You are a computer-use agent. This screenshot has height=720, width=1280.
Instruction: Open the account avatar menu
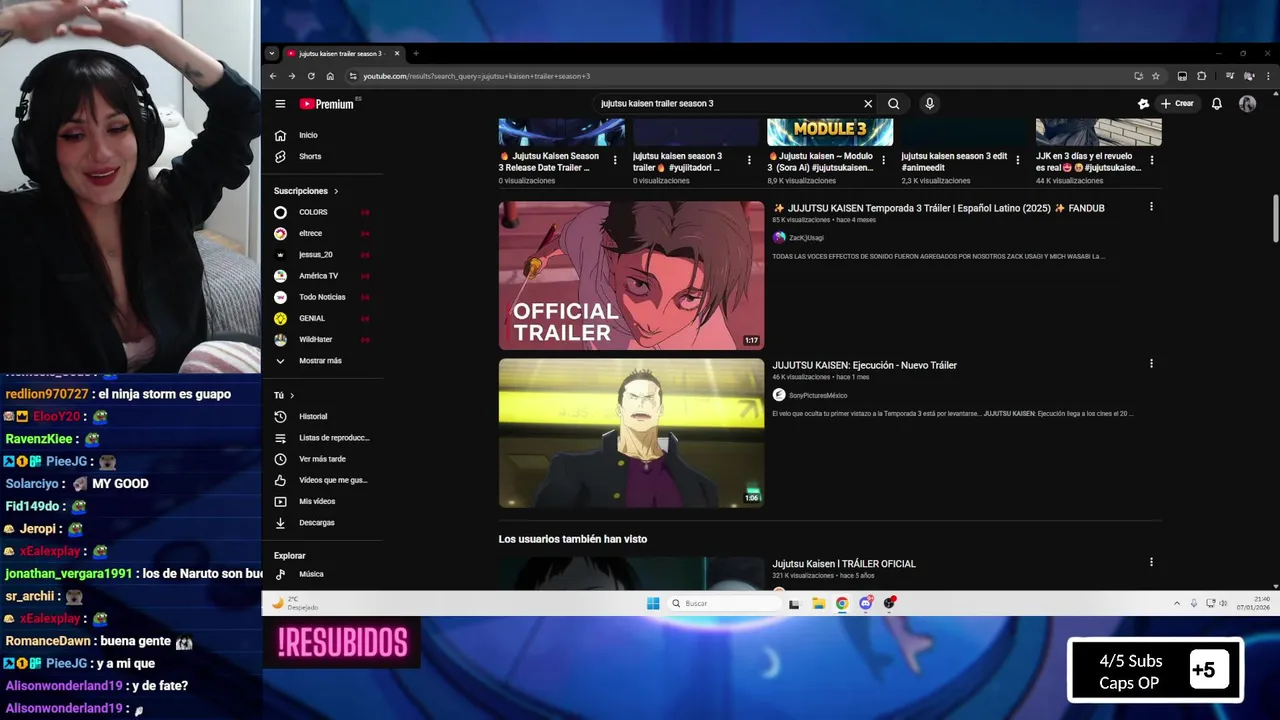tap(1247, 104)
